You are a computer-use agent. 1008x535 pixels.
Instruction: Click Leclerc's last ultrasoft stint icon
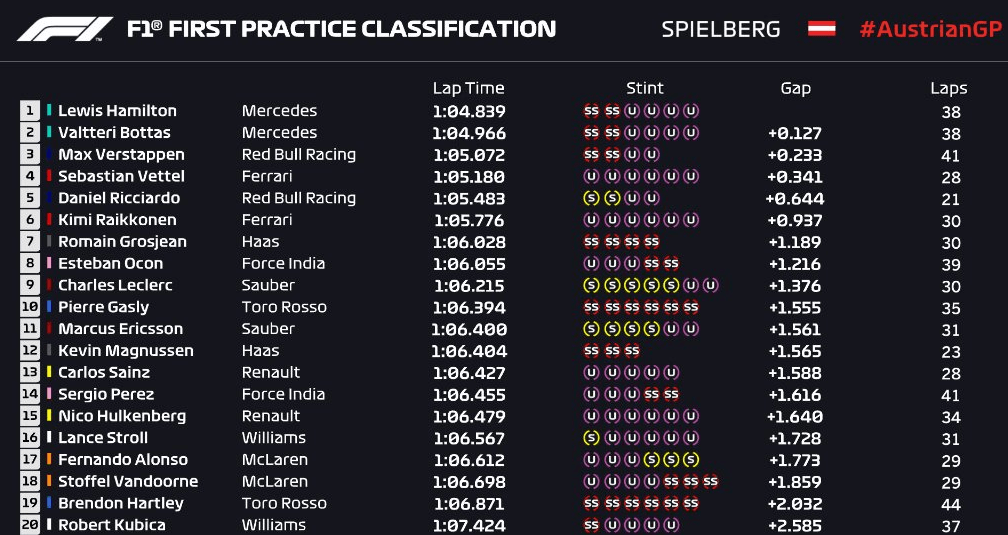coord(710,285)
